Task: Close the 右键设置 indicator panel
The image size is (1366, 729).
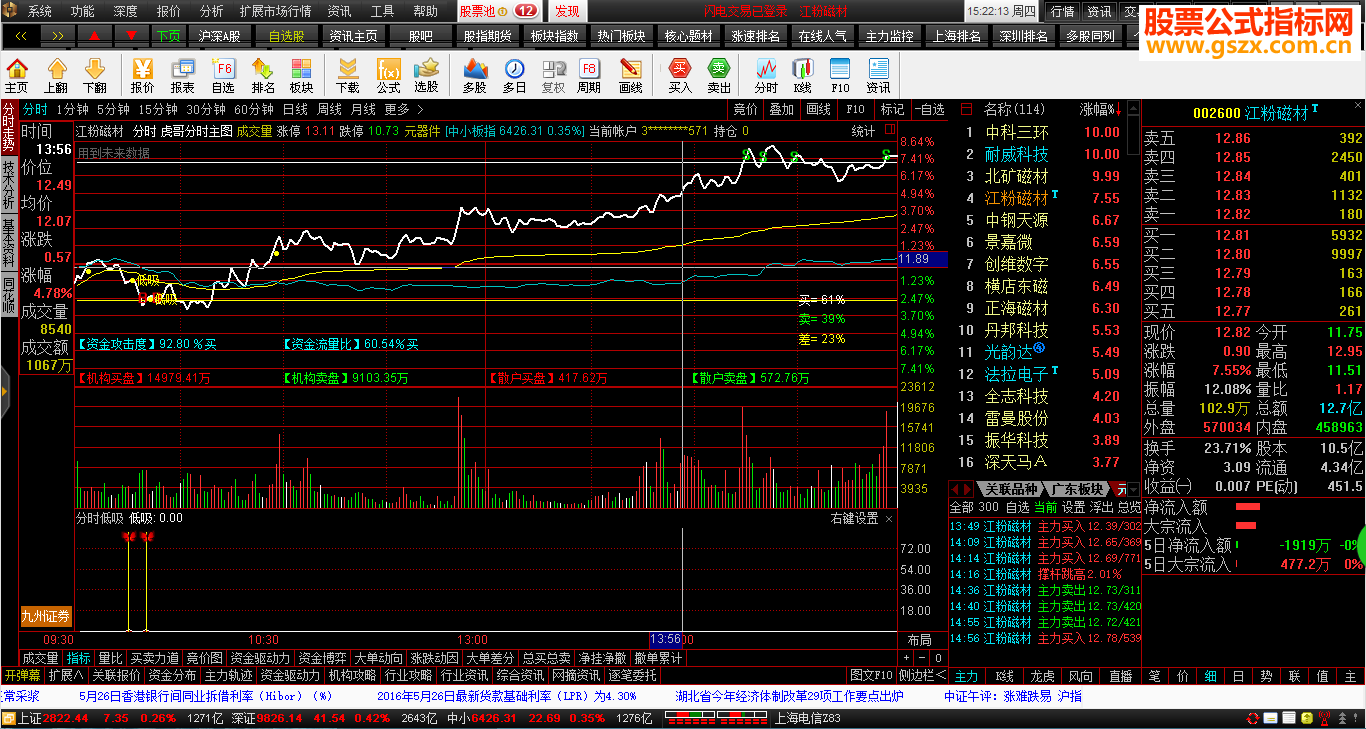Action: tap(889, 518)
